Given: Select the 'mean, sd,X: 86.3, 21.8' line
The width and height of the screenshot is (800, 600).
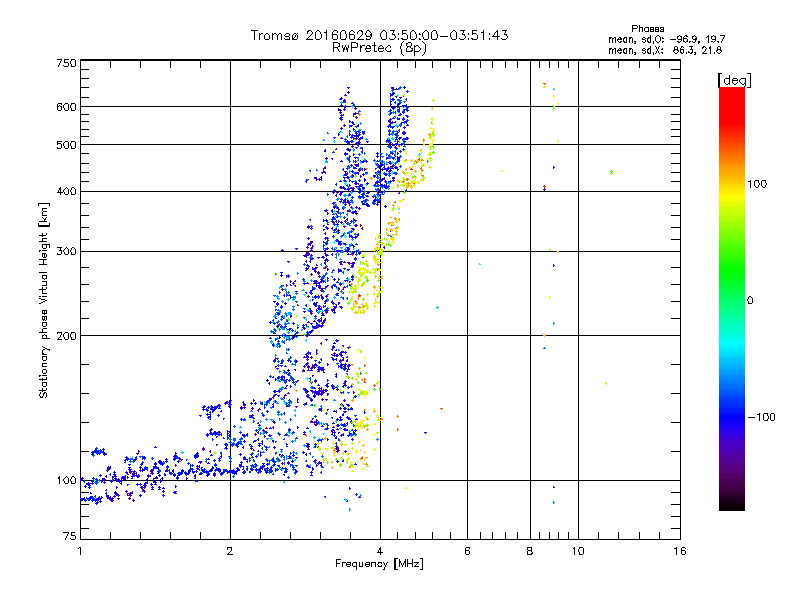Looking at the screenshot, I should (665, 50).
